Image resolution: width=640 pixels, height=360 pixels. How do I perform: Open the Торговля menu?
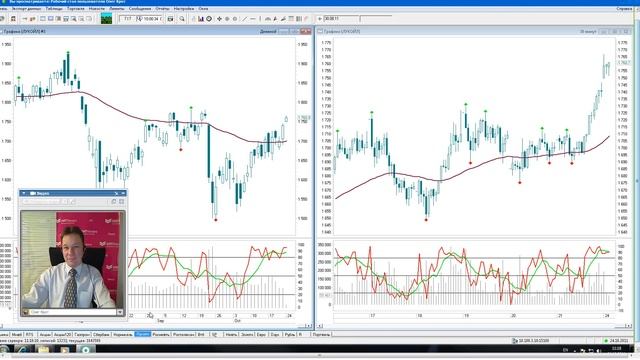76,9
